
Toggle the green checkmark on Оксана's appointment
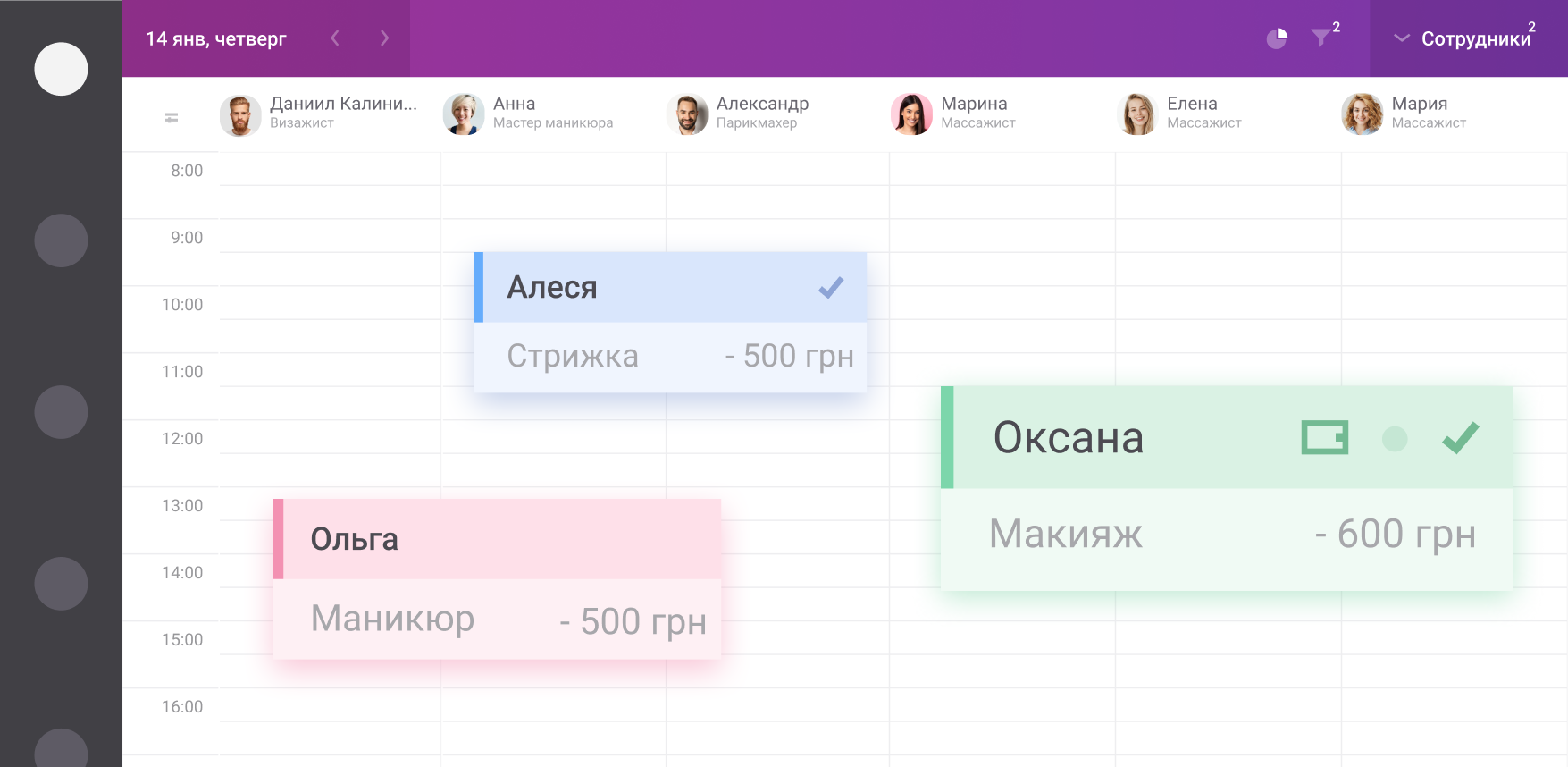click(x=1460, y=438)
